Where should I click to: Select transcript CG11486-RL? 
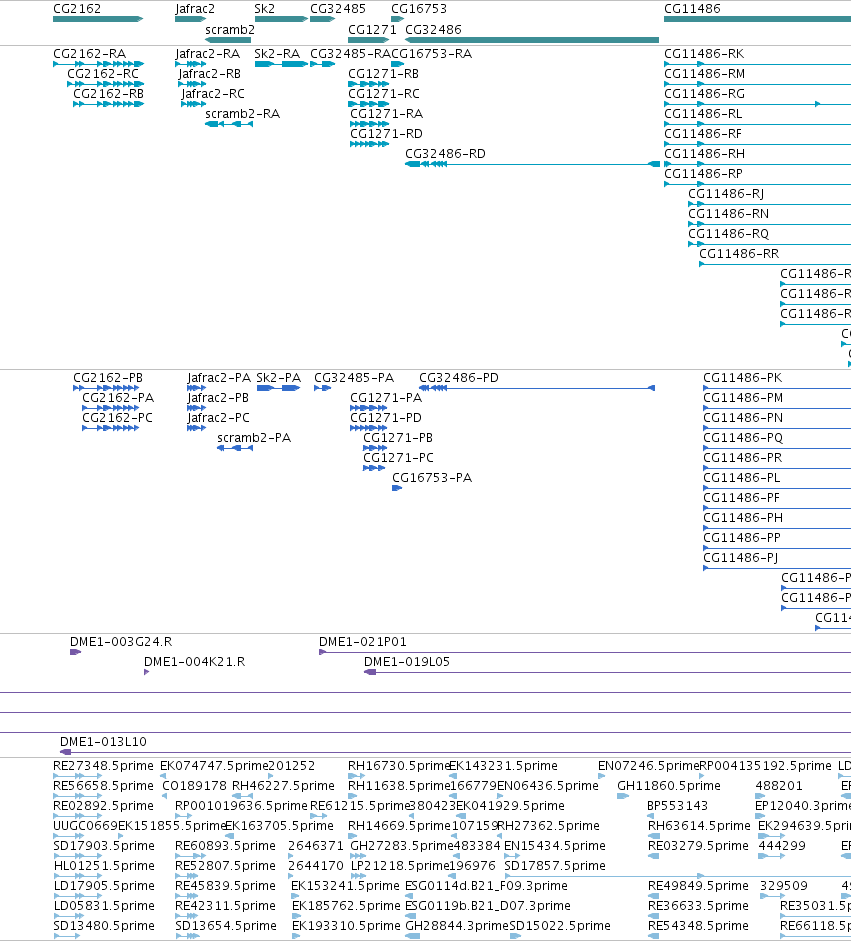point(757,124)
